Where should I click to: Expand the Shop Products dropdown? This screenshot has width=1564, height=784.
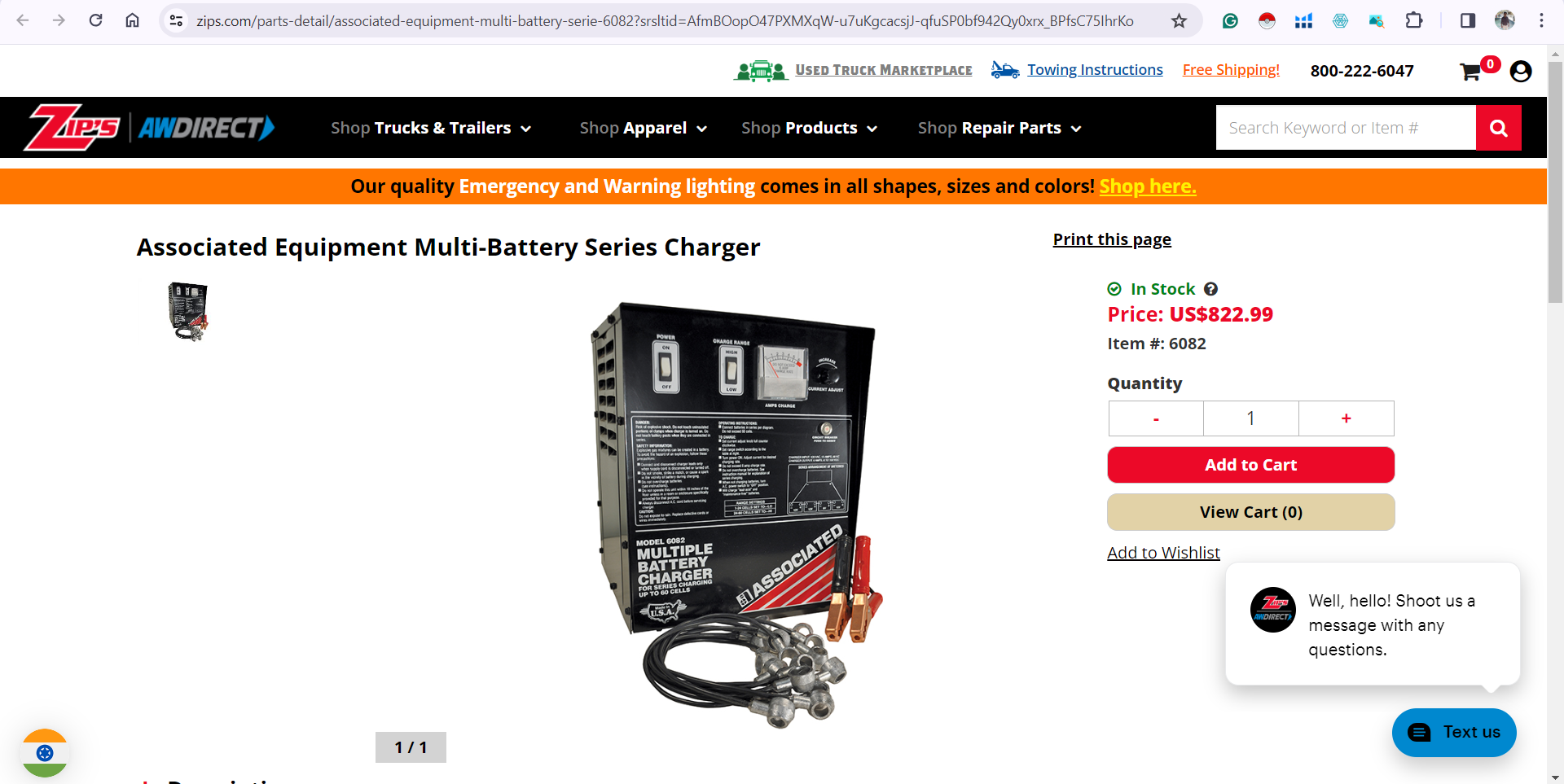point(809,128)
